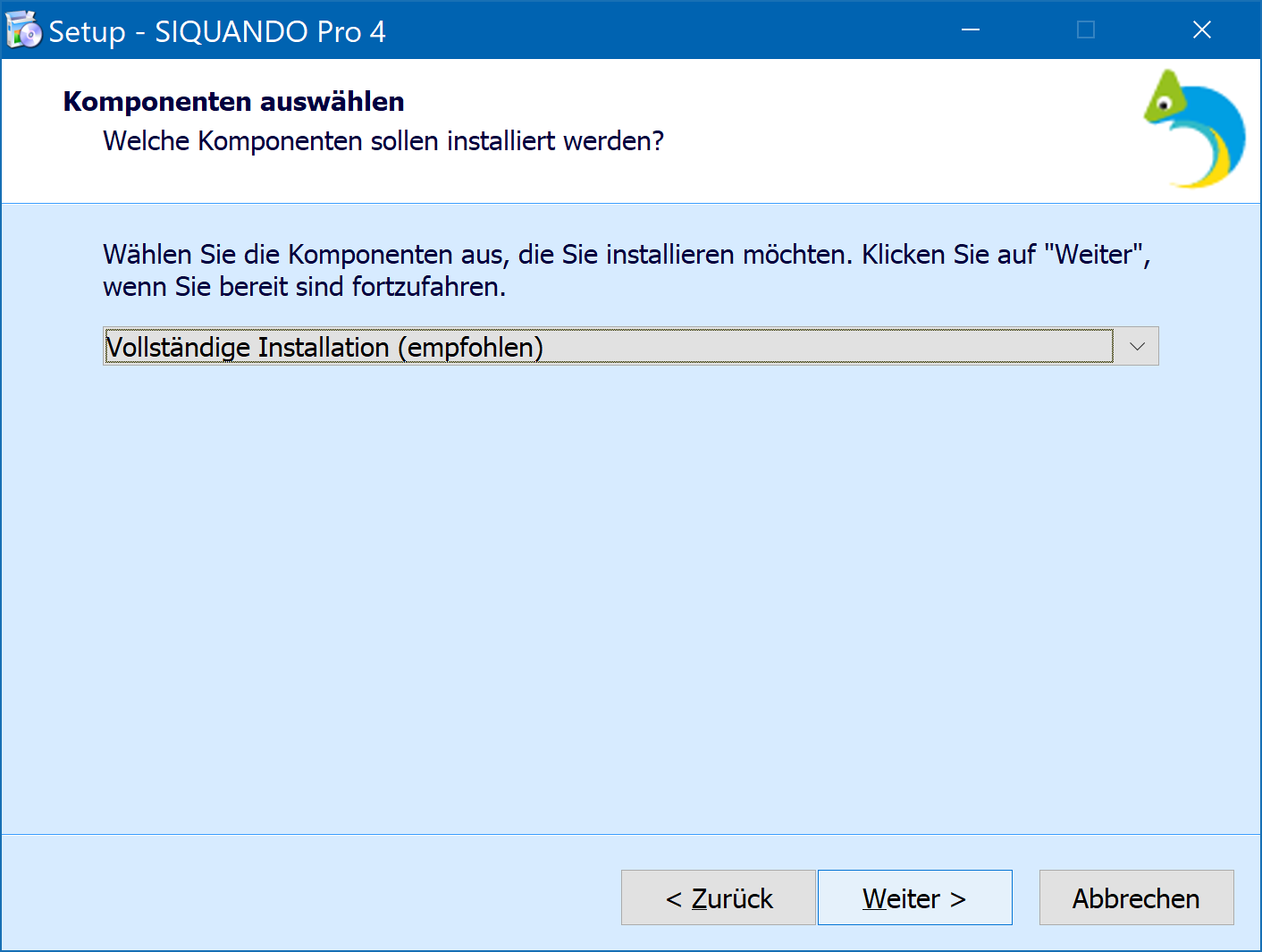
Task: Click the instruction text starting with Wählen Sie
Action: pyautogui.click(x=627, y=271)
